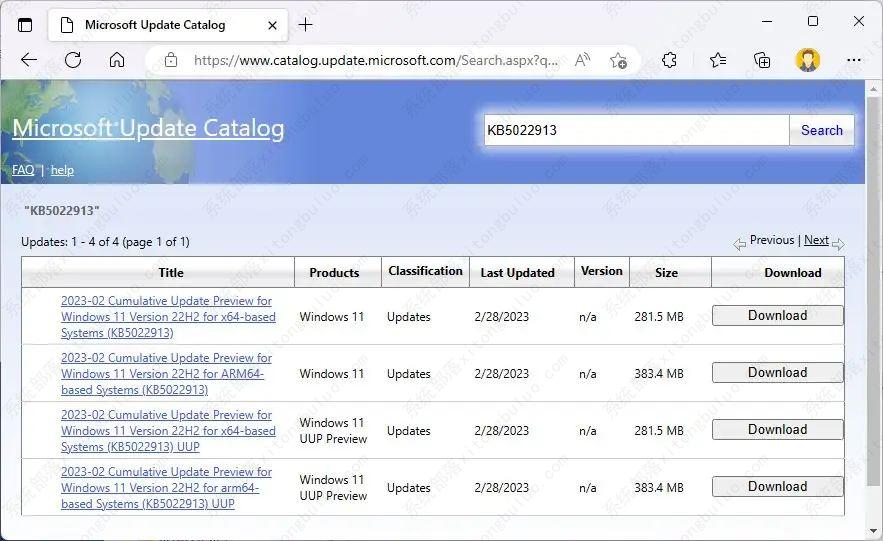Screen dimensions: 883x541
Task: Click the Next page link
Action: (816, 240)
